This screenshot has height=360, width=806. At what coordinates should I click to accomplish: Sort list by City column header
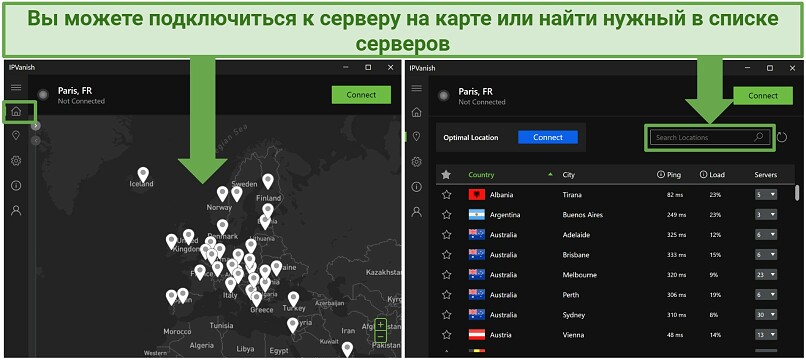[x=569, y=175]
